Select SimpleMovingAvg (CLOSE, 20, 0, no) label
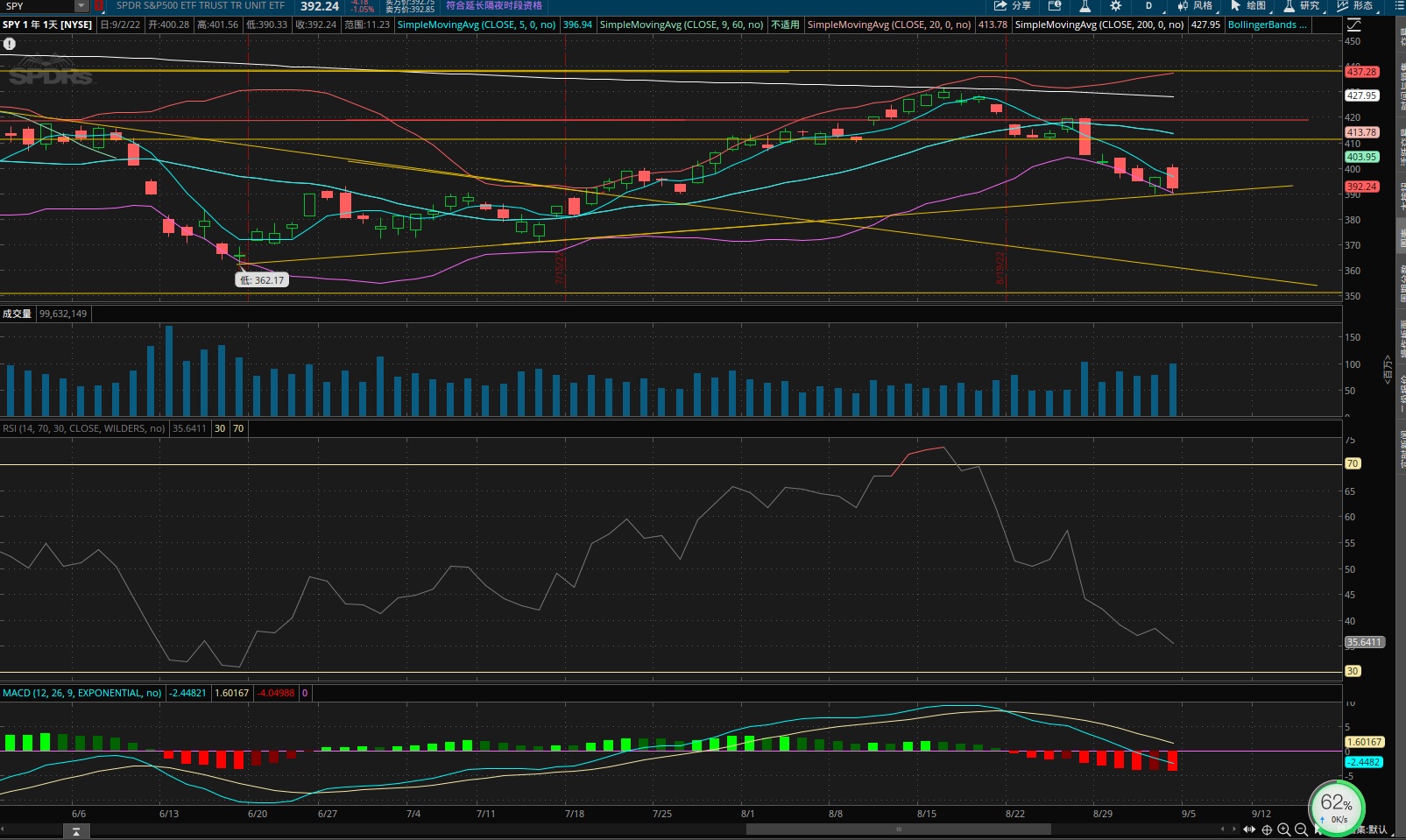This screenshot has height=840, width=1406. (x=888, y=25)
